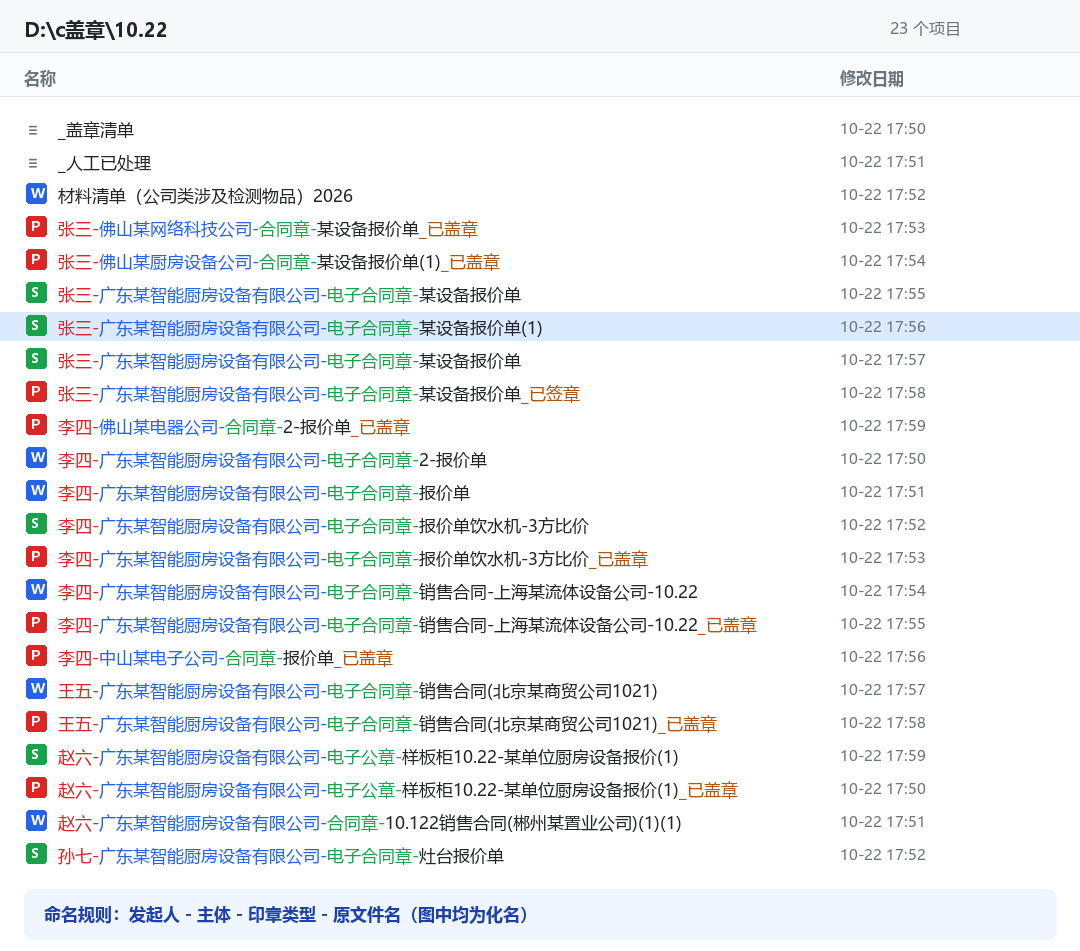
Task: Select file name 赵六 合同章-10.122销售合同(郴州某置业公司)(1)(1)
Action: (370, 824)
